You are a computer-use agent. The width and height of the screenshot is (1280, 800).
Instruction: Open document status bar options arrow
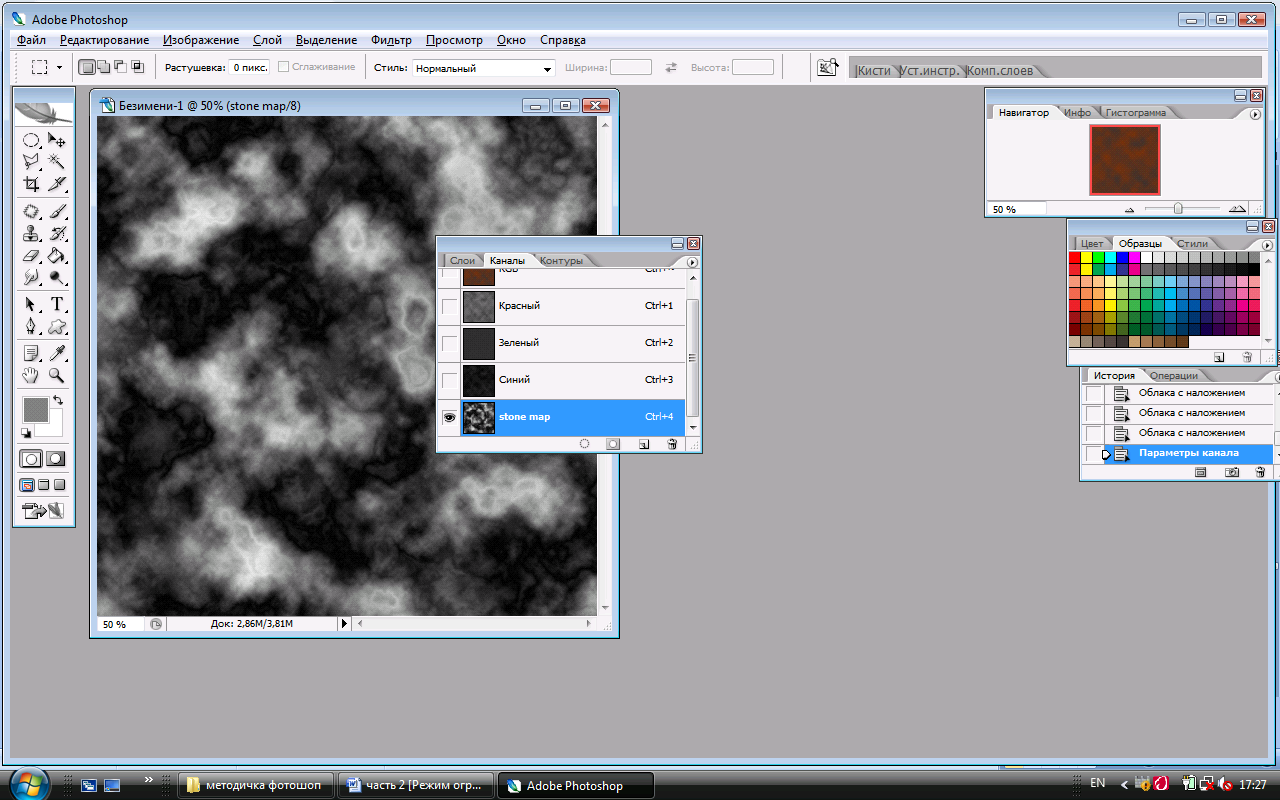pyautogui.click(x=345, y=623)
